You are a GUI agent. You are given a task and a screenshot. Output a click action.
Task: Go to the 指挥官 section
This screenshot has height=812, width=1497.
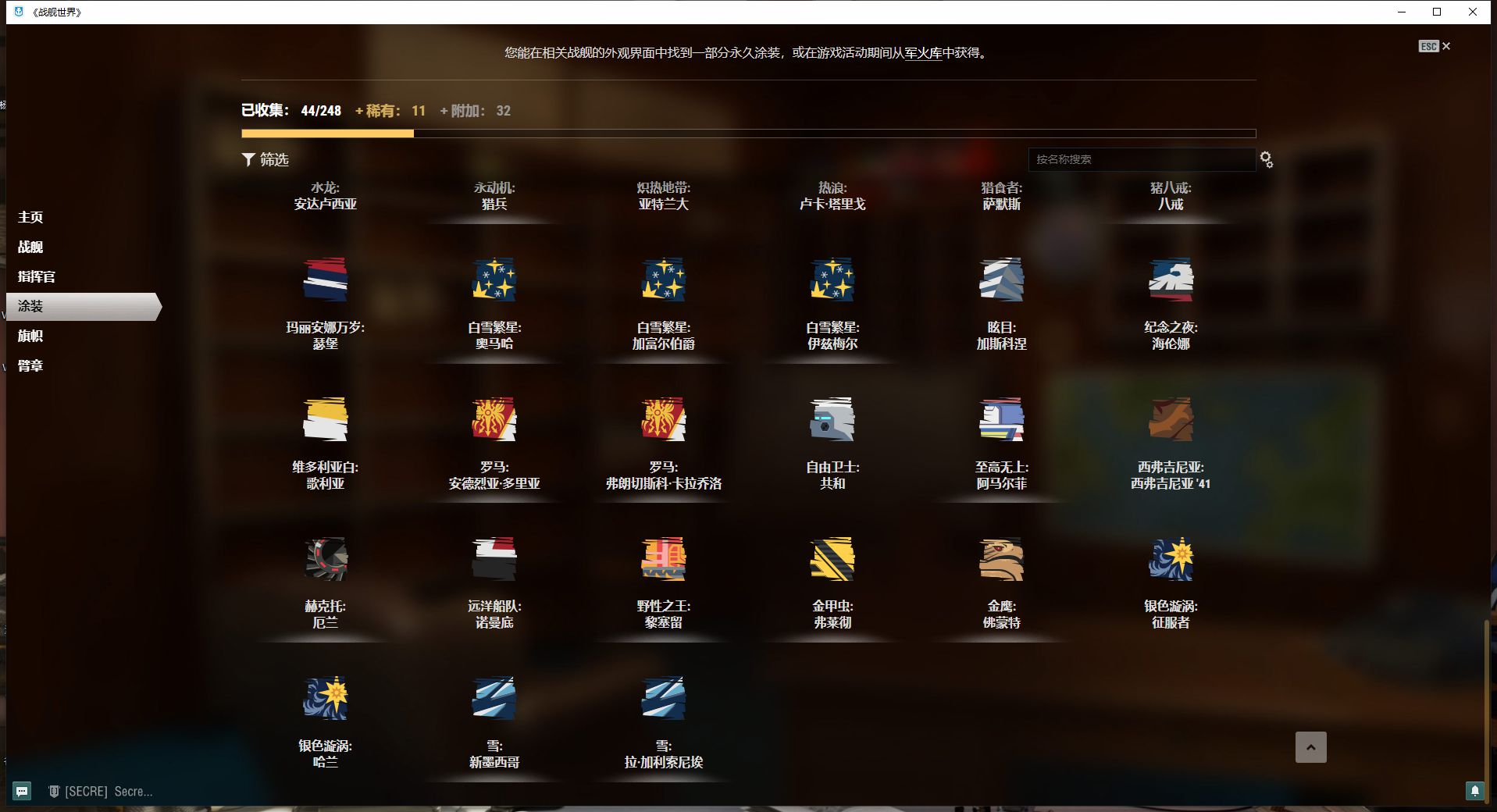coord(36,276)
